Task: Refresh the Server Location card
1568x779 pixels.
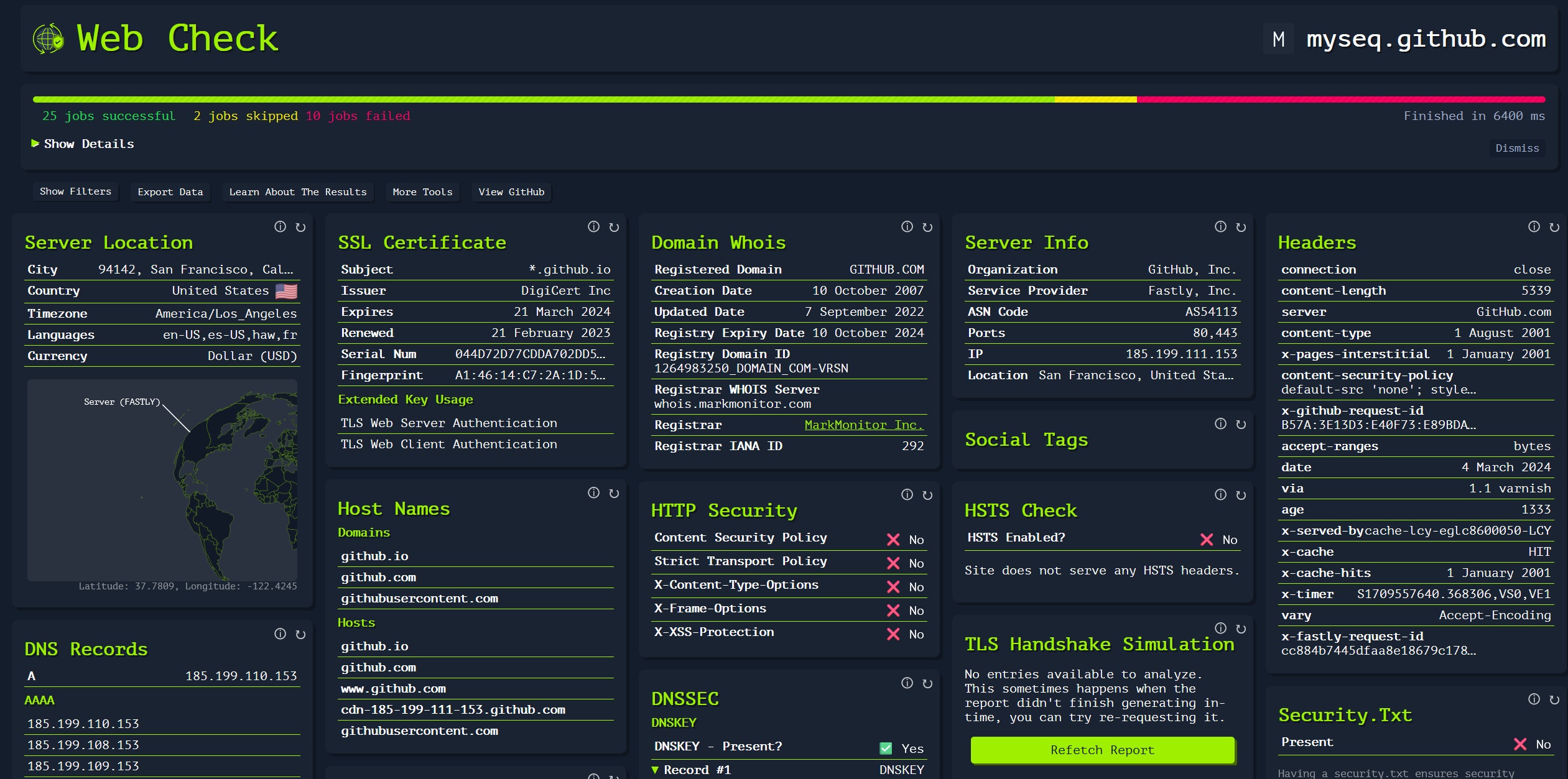Action: pos(300,227)
